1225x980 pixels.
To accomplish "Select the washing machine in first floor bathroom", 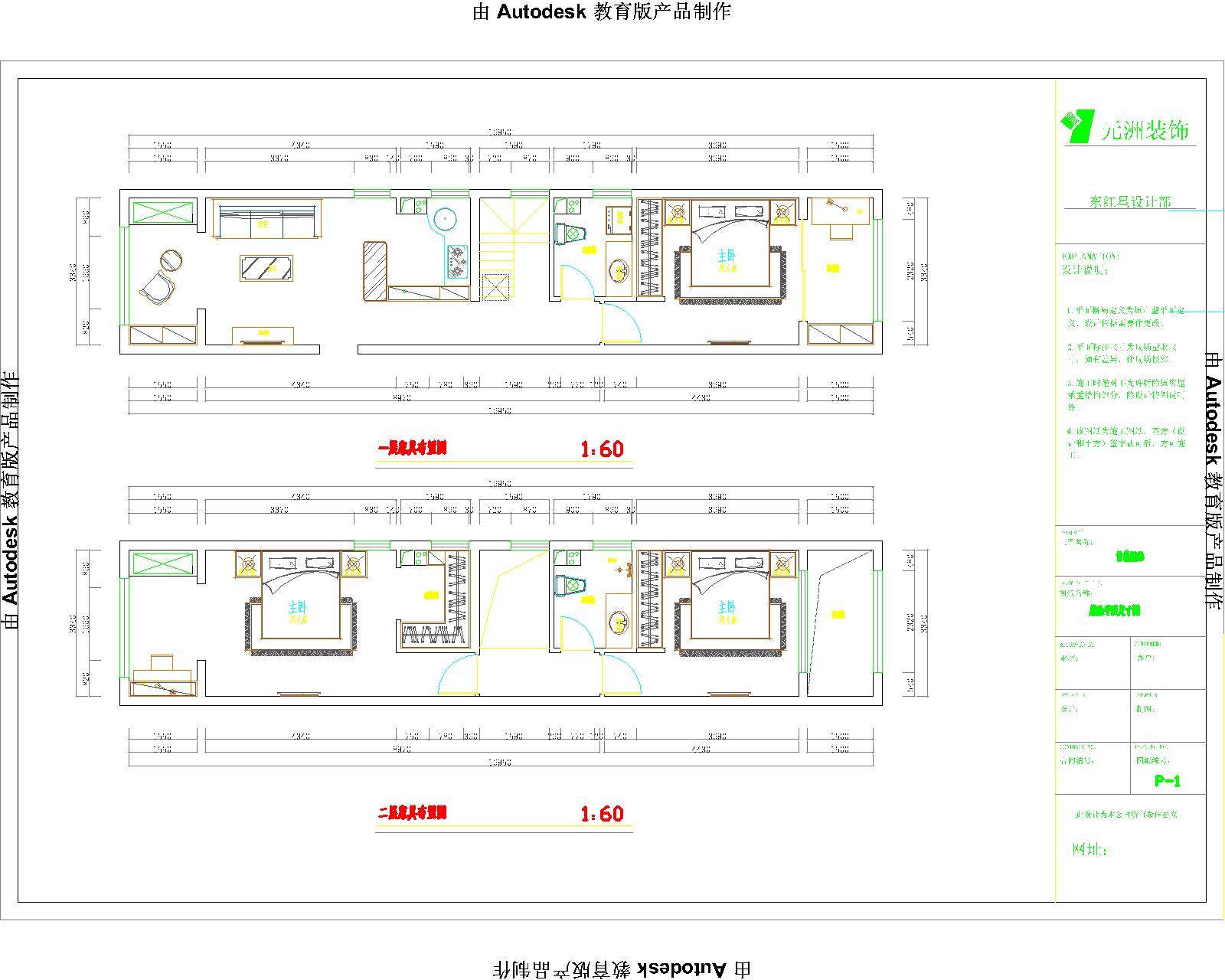I will click(617, 220).
